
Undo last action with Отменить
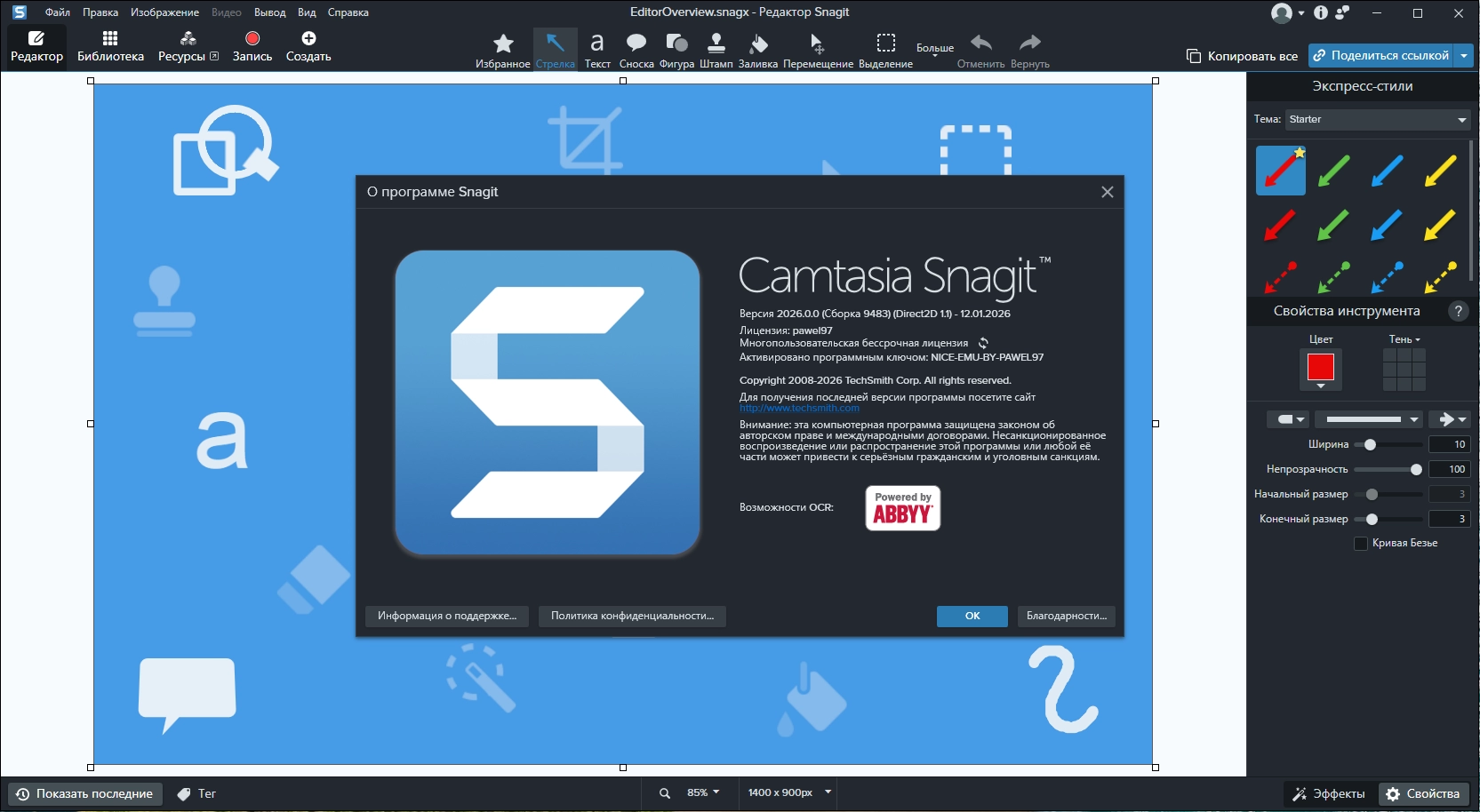coord(981,50)
